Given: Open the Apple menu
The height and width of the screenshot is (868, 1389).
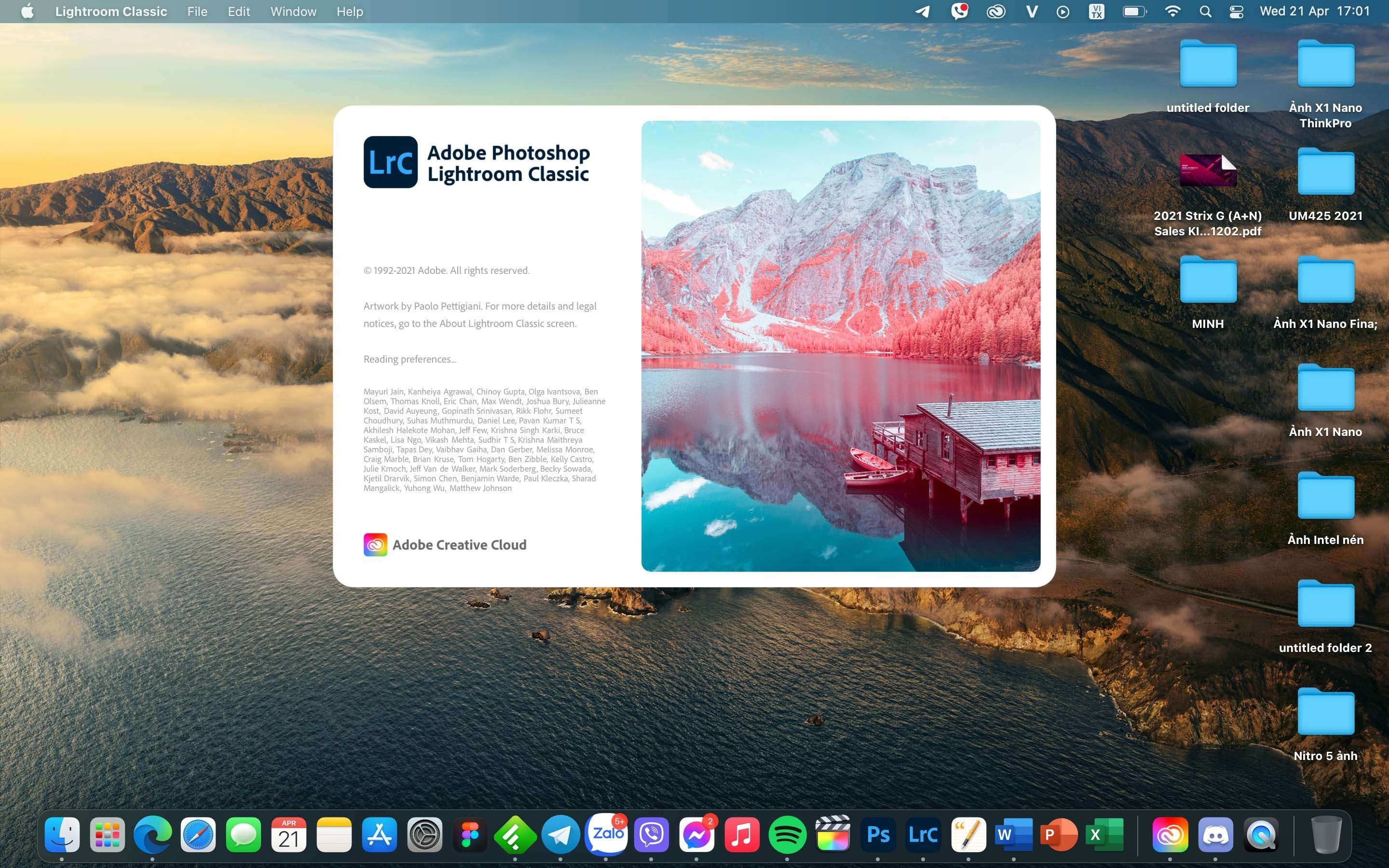Looking at the screenshot, I should tap(27, 12).
